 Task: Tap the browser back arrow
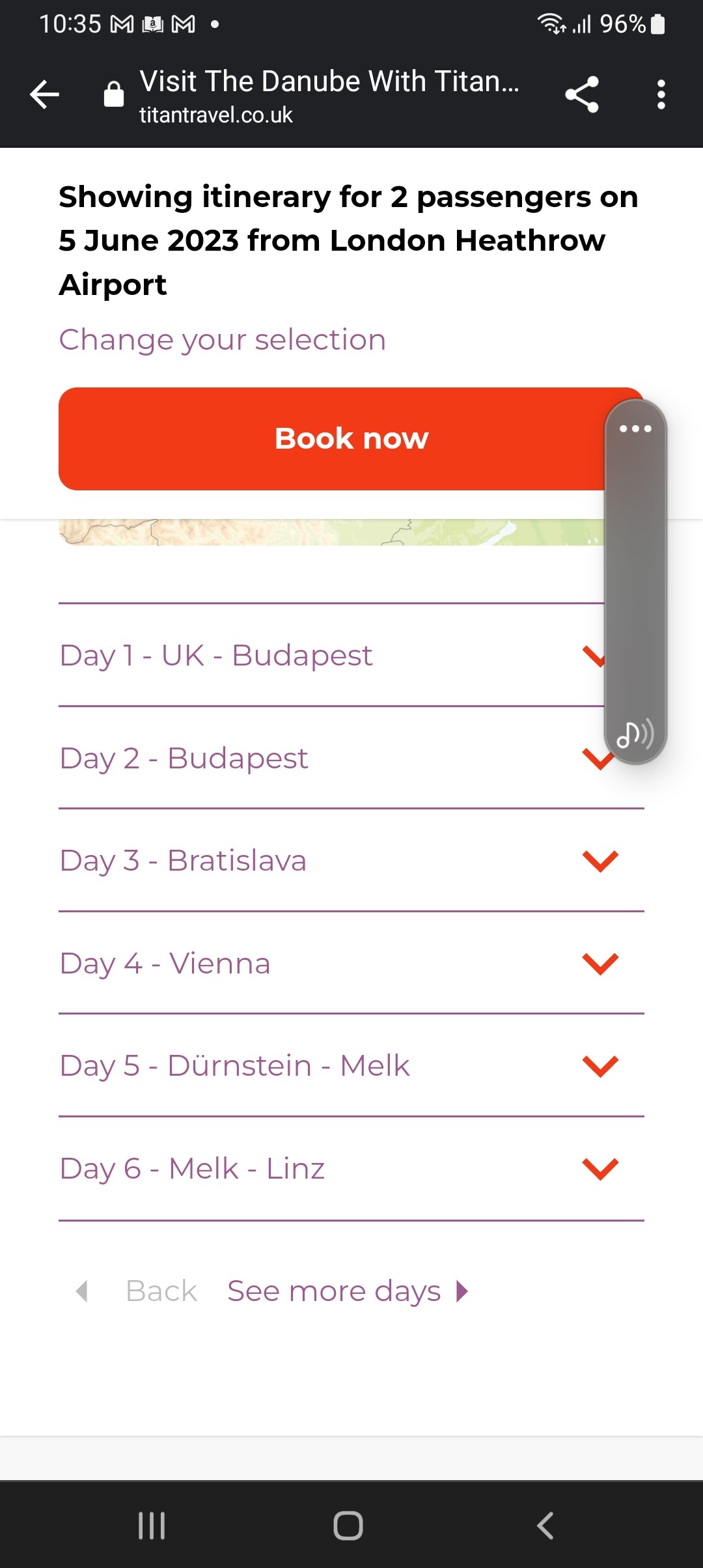[x=44, y=95]
